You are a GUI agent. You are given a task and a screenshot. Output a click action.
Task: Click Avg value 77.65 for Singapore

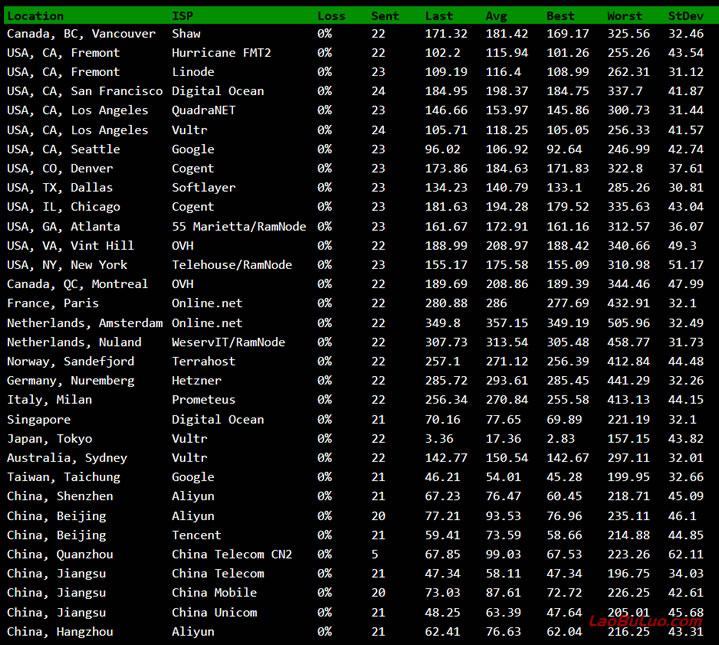pyautogui.click(x=503, y=420)
